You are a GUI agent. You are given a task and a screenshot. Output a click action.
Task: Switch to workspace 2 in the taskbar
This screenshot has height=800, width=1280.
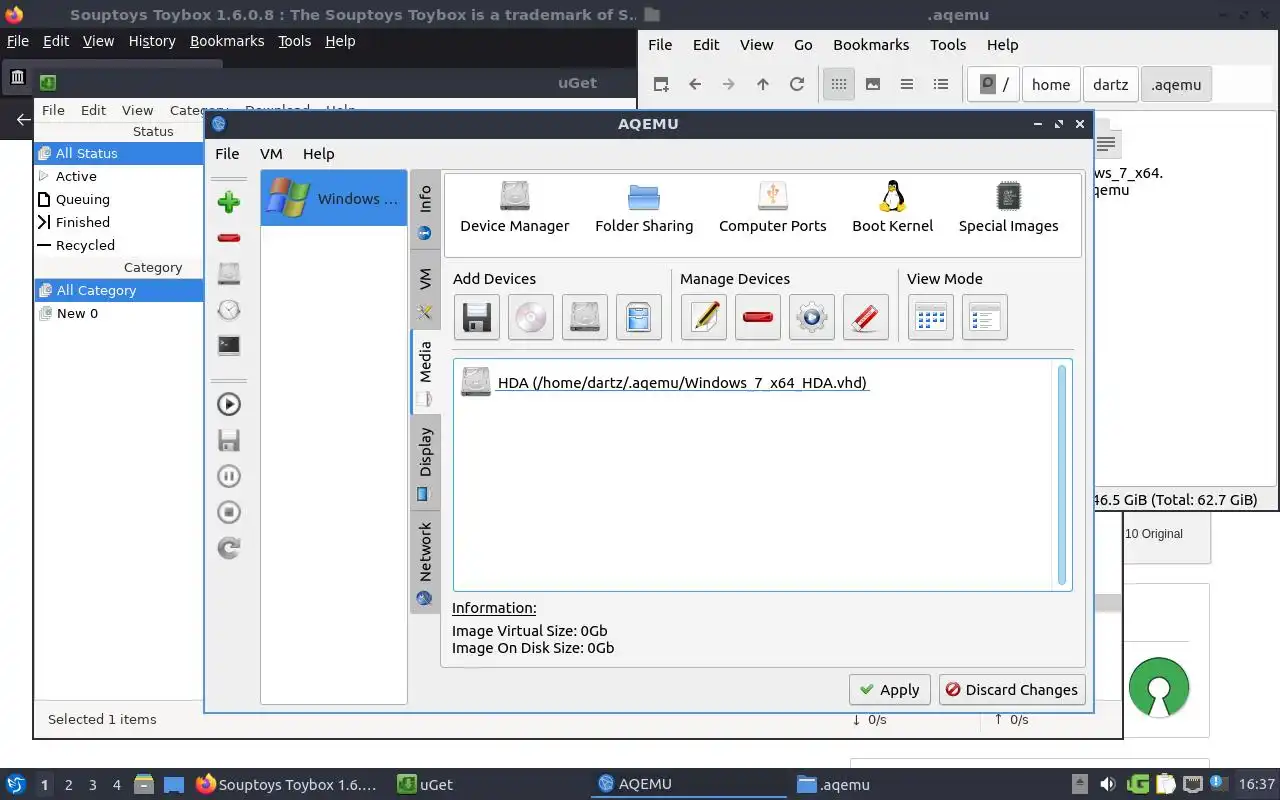click(69, 785)
